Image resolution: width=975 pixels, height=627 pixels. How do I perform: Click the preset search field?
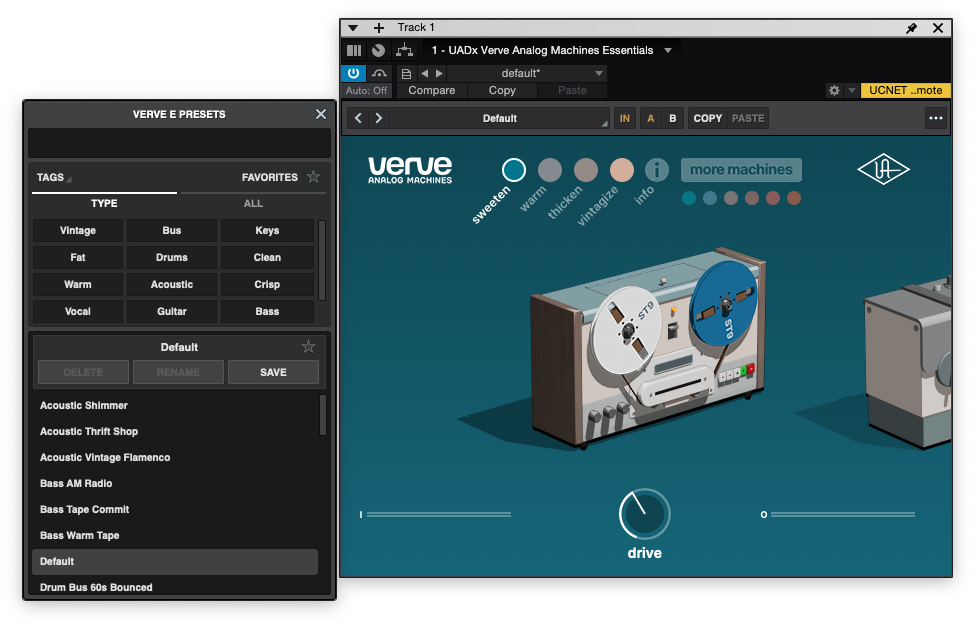tap(179, 143)
